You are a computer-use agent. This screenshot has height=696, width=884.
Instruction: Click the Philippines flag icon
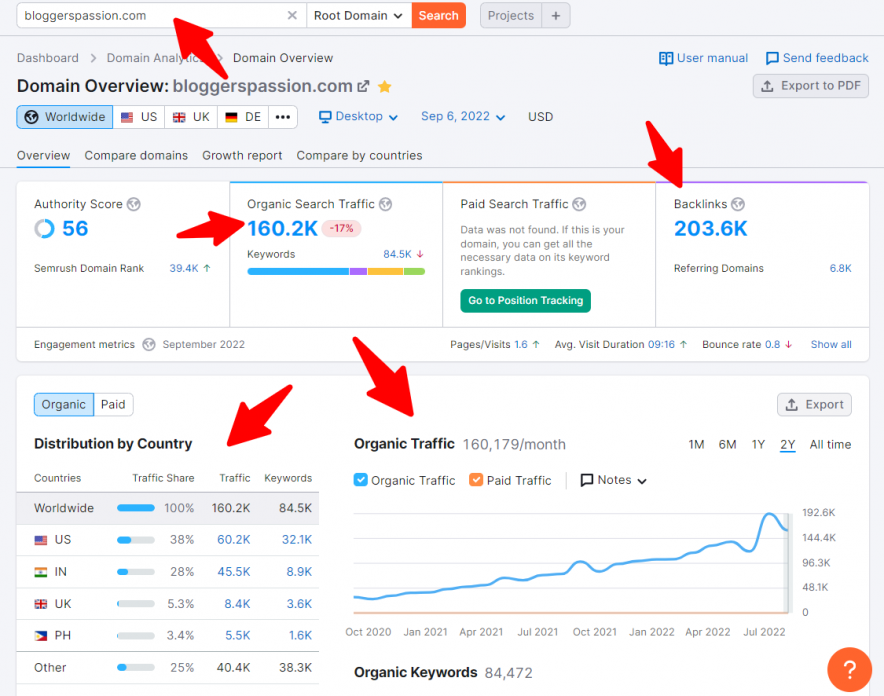41,636
